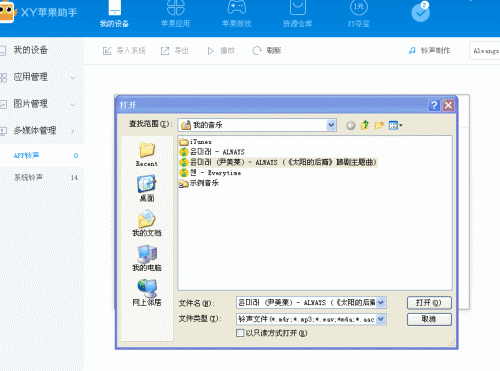Click the up-one-level folder icon
500x371 pixels.
point(365,125)
